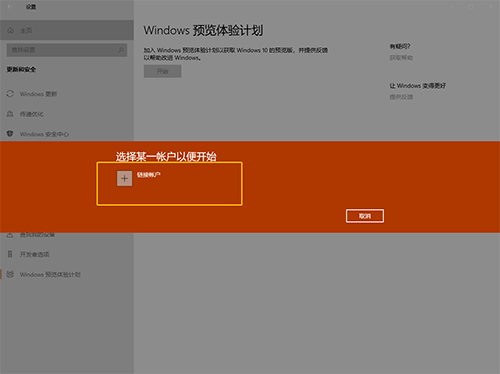Click the magnifier icon in settings search box
The height and width of the screenshot is (374, 500).
coord(121,50)
